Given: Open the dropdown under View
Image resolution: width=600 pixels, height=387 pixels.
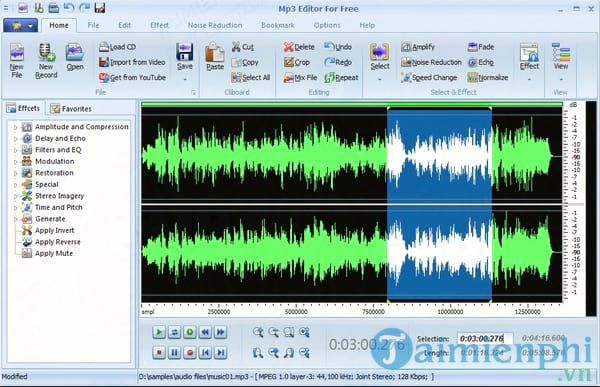Looking at the screenshot, I should (561, 79).
